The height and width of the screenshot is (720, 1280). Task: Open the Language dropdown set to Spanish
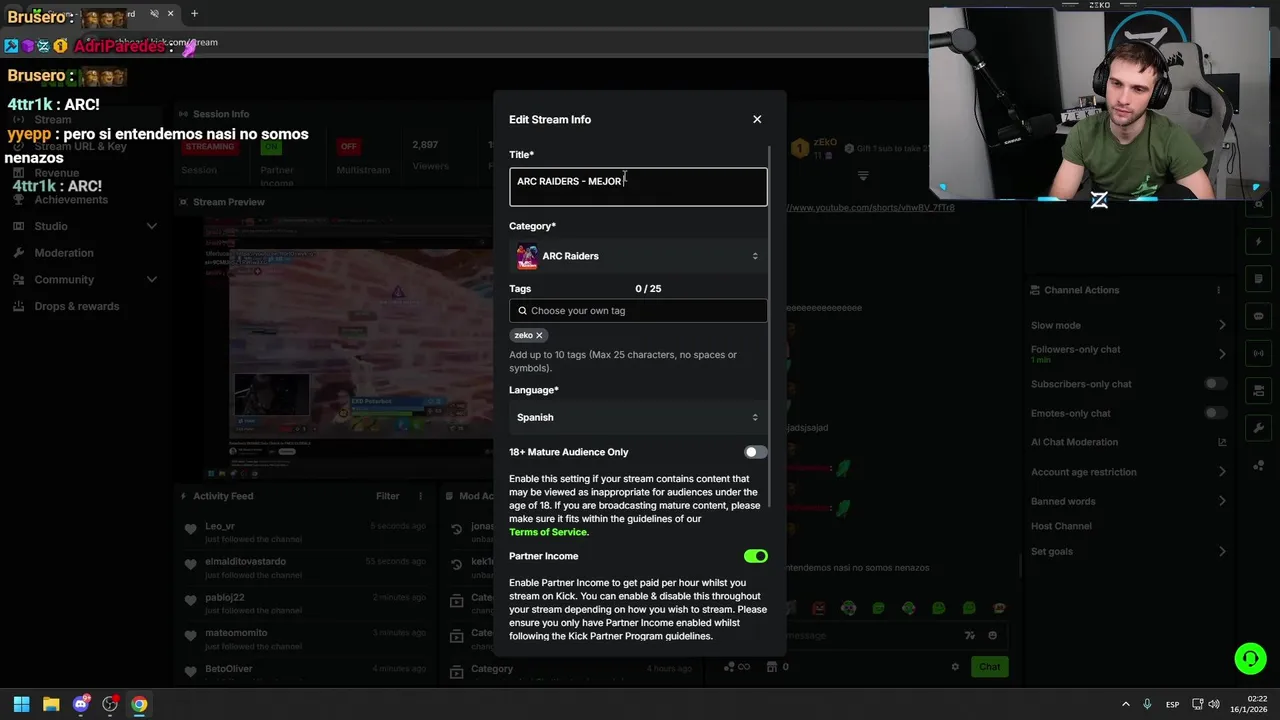click(x=638, y=417)
